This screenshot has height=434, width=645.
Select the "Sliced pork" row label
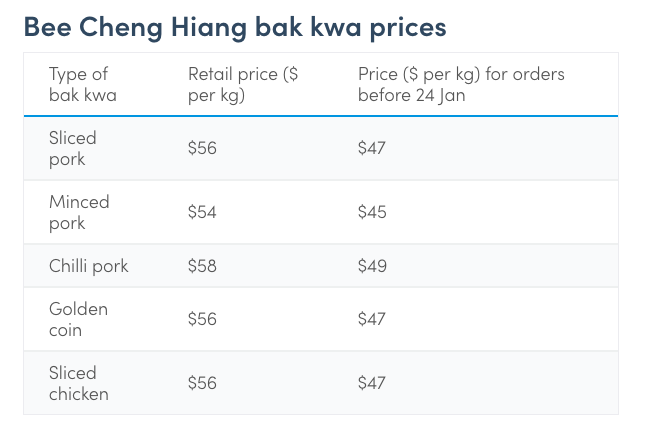(73, 148)
